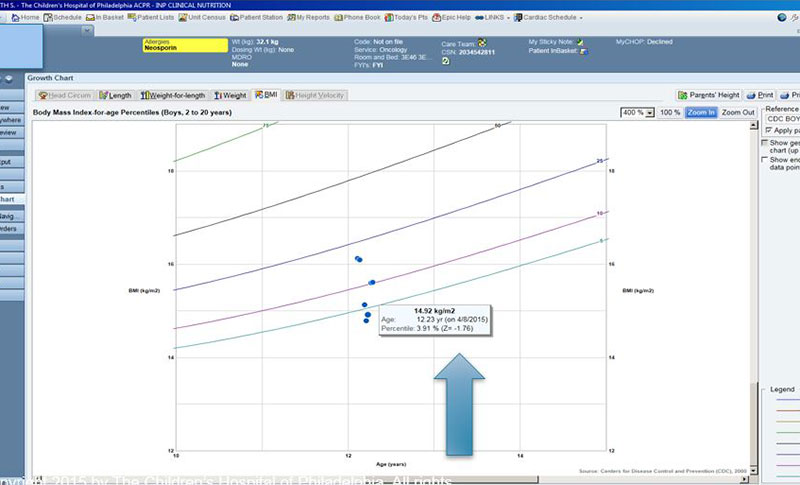Select the Chart item in the left sidebar
Screen dimensions: 800x485
pos(12,199)
